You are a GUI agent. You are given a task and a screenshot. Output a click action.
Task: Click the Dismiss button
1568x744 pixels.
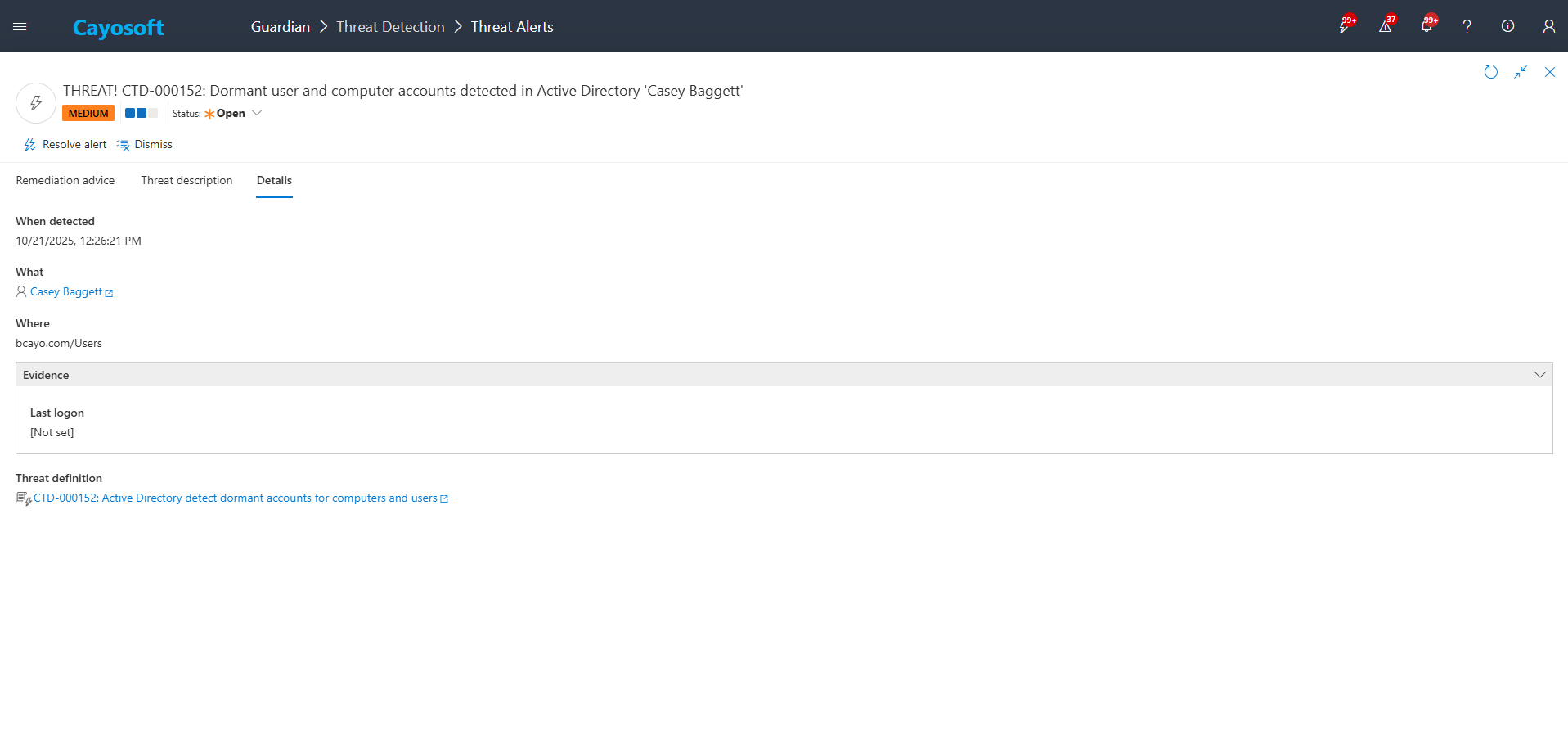click(x=154, y=144)
